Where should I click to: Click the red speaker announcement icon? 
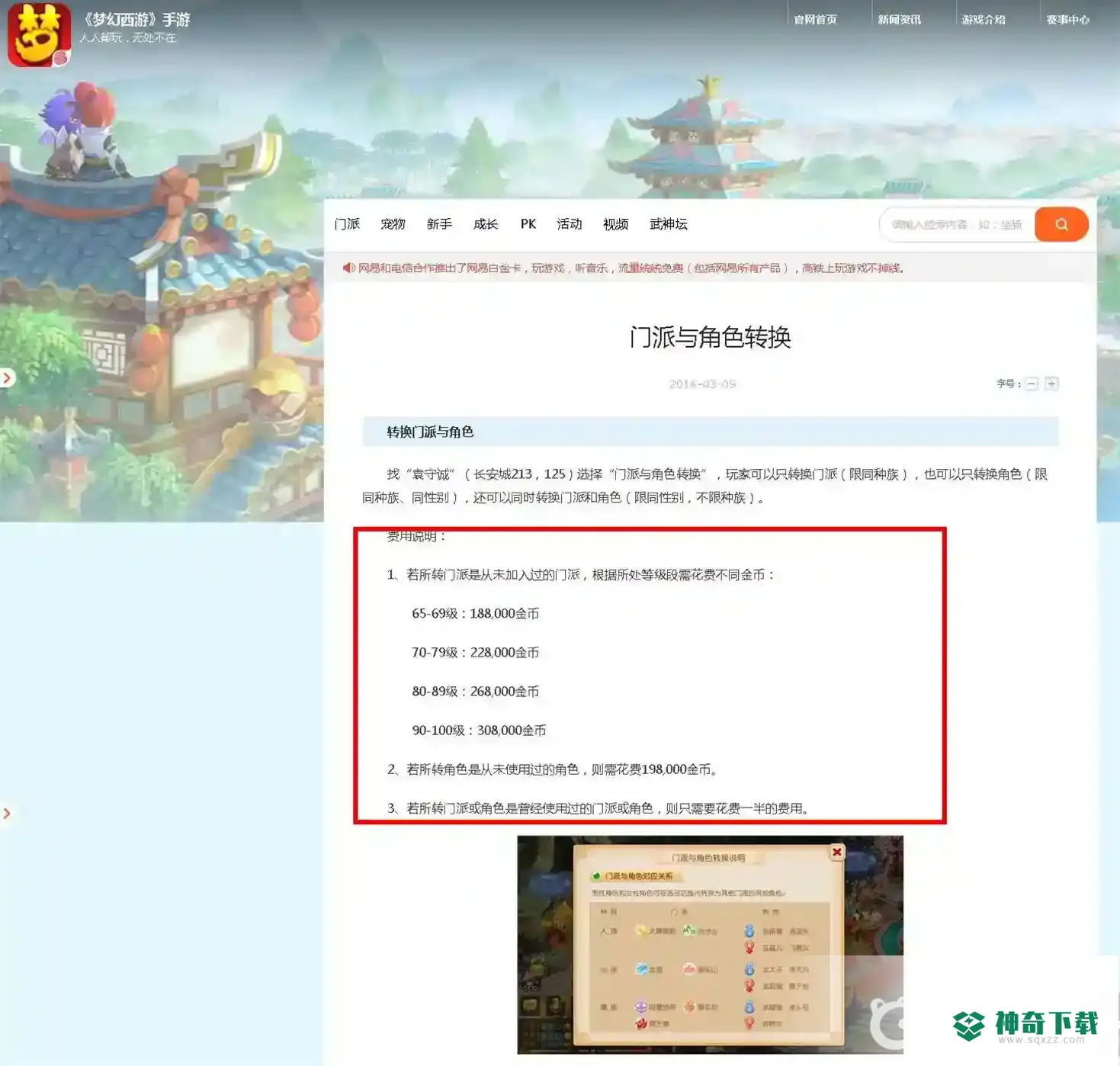point(348,268)
